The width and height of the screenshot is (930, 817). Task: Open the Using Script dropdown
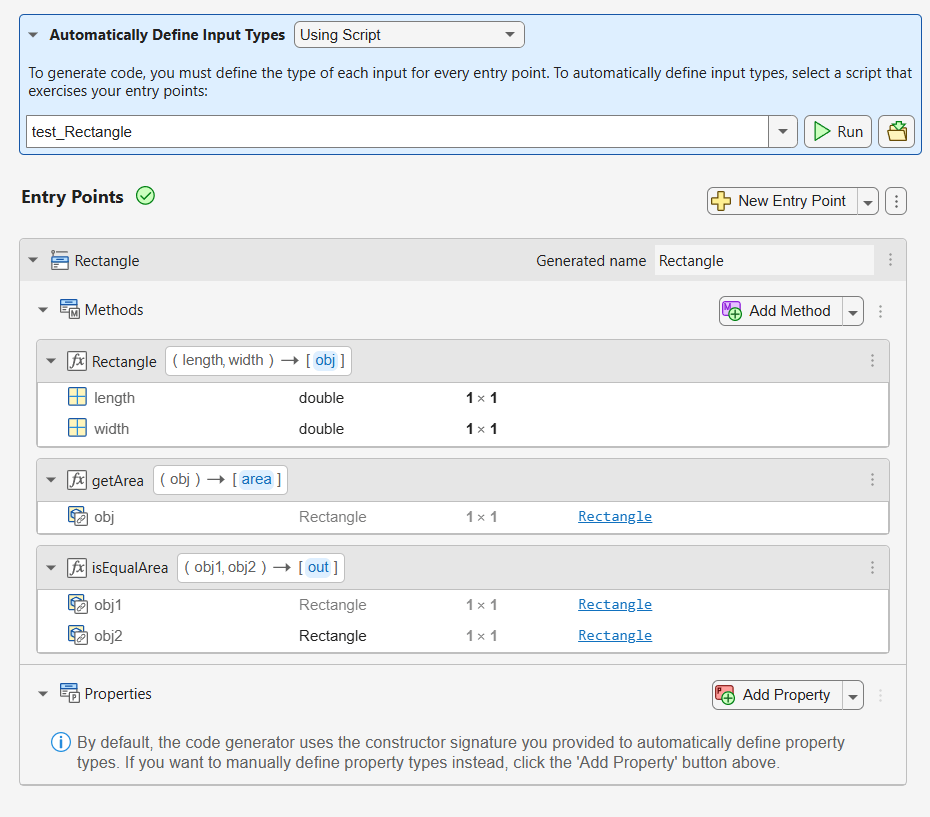(409, 35)
